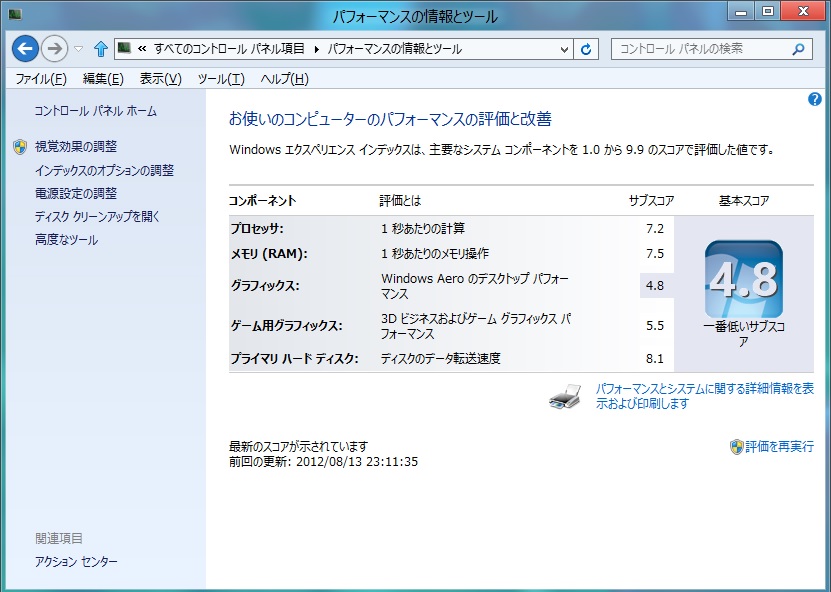
Task: Open the 表示(V) menu
Action: pyautogui.click(x=161, y=79)
